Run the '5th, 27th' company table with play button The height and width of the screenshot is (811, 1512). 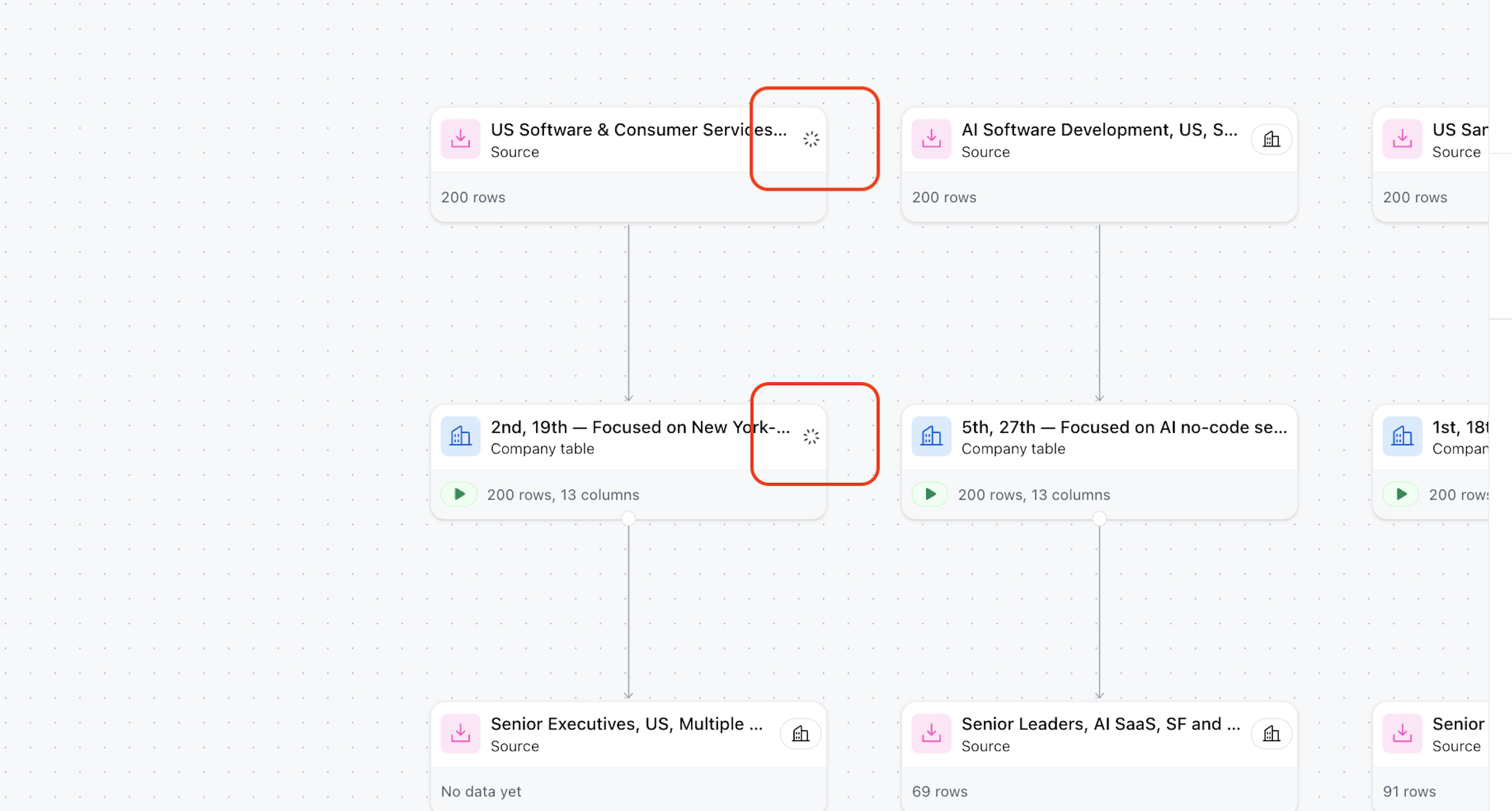tap(930, 494)
